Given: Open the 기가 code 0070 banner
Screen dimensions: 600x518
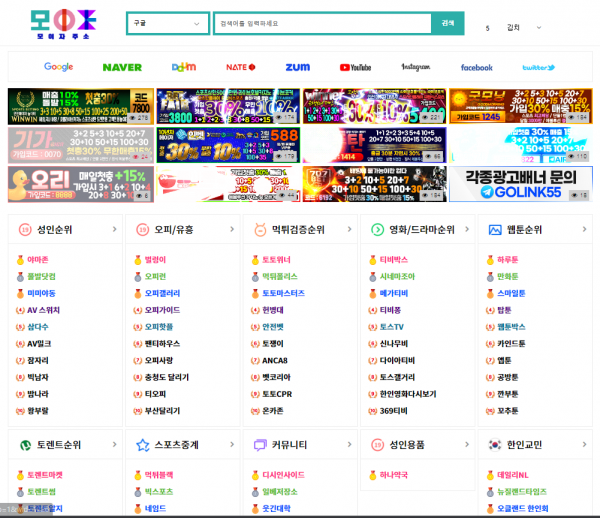Looking at the screenshot, I should coord(81,145).
